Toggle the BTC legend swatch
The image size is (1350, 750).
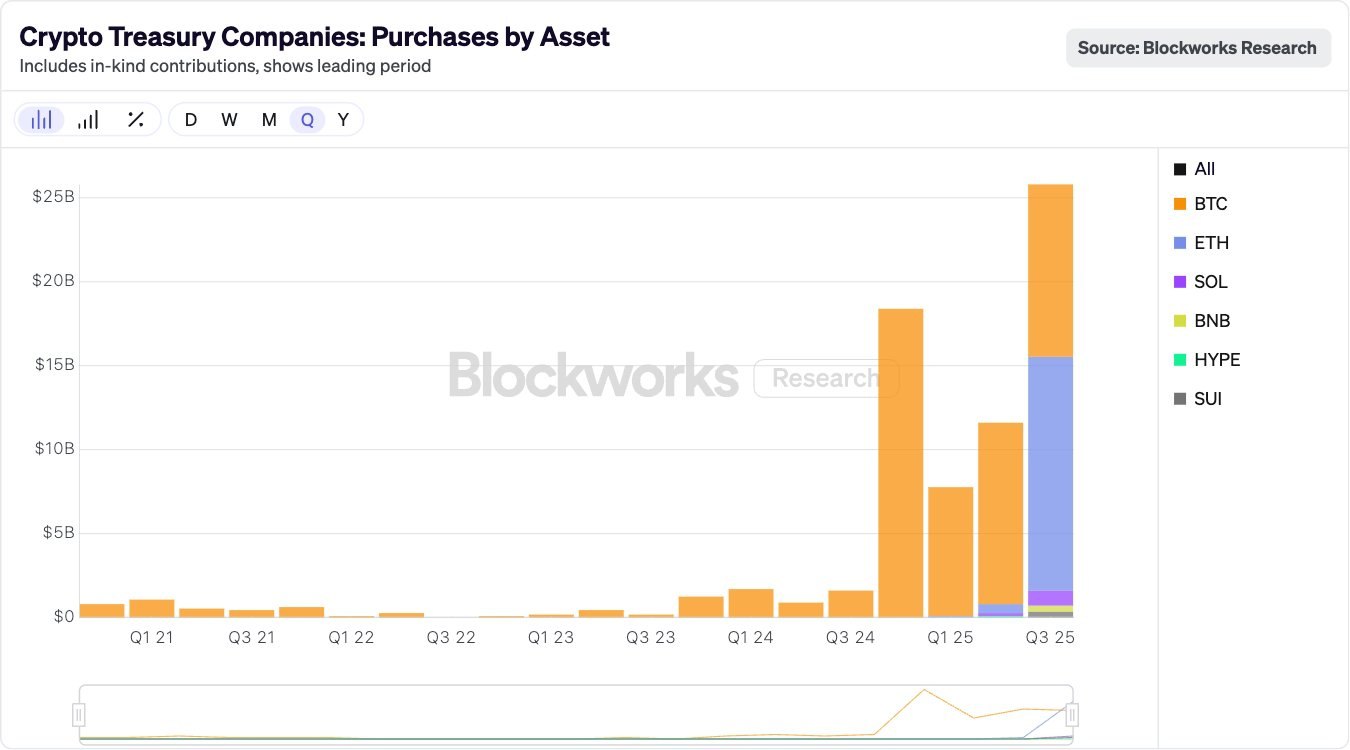(1180, 204)
